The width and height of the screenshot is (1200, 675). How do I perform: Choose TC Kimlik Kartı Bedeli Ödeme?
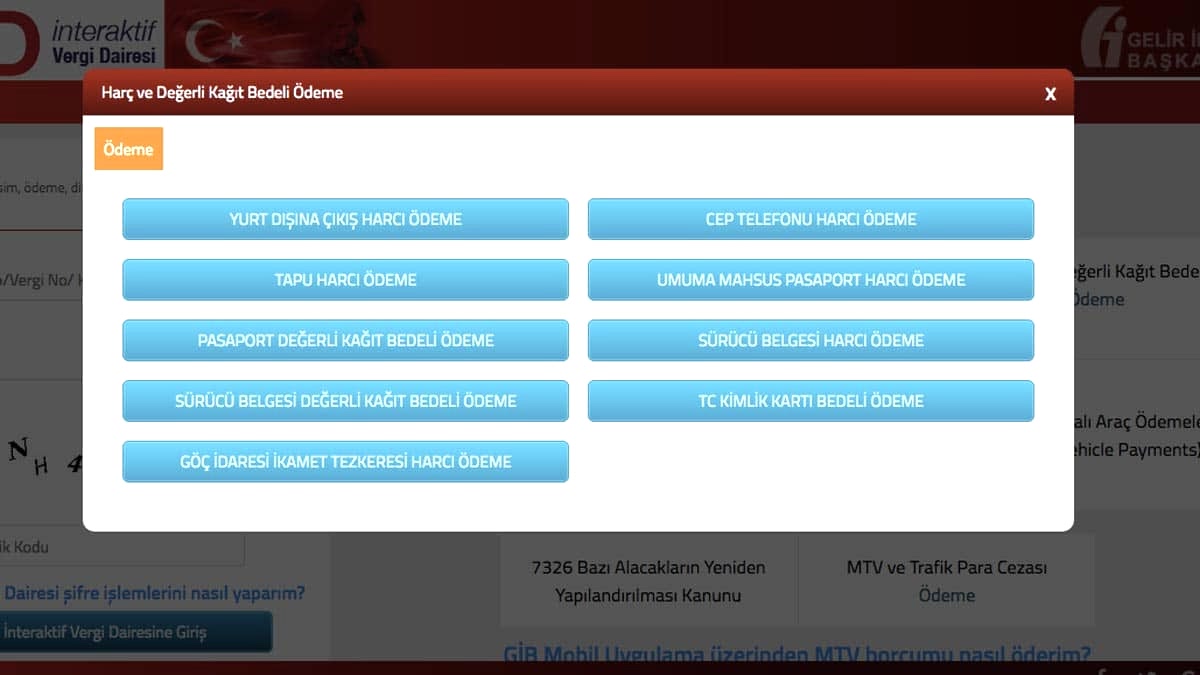(810, 401)
